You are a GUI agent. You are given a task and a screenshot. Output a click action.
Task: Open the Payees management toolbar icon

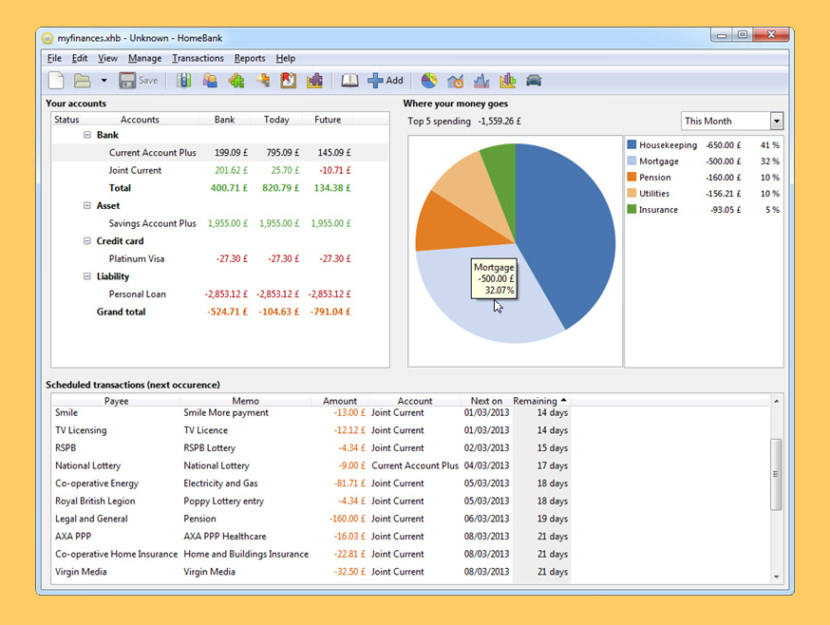pyautogui.click(x=210, y=80)
